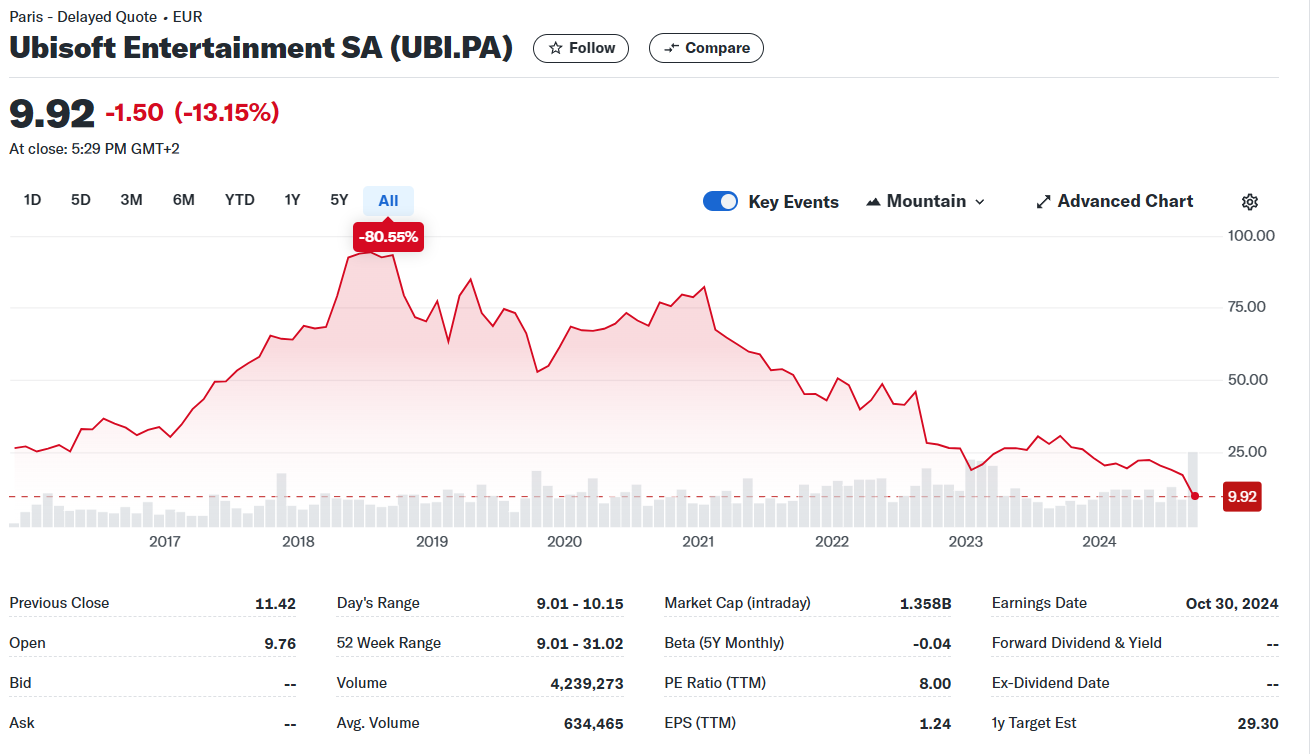Click the 2020 x-axis label
The image size is (1310, 754).
(x=564, y=542)
